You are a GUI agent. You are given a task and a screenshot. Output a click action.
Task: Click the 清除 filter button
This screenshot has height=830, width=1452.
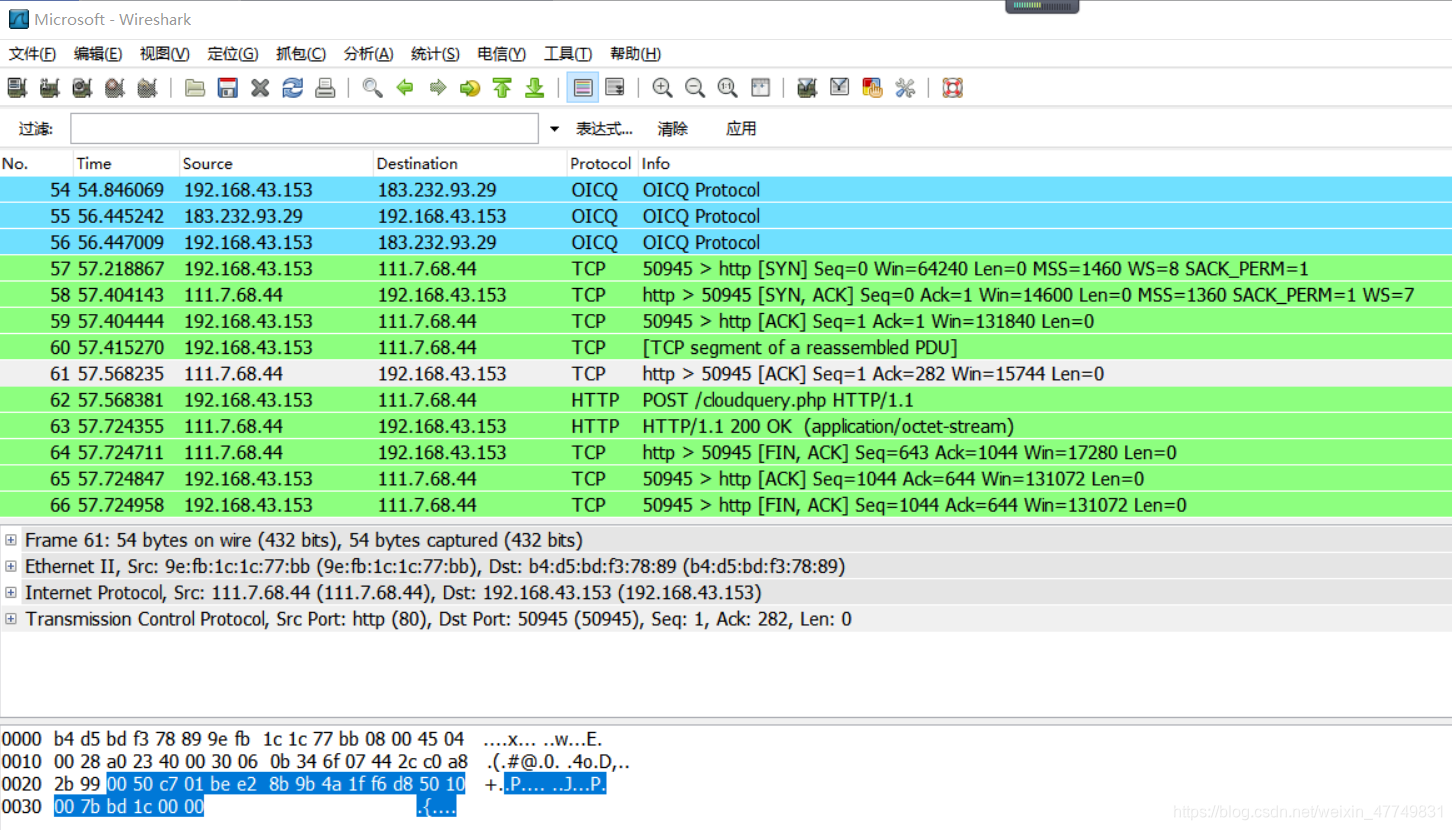pyautogui.click(x=672, y=129)
